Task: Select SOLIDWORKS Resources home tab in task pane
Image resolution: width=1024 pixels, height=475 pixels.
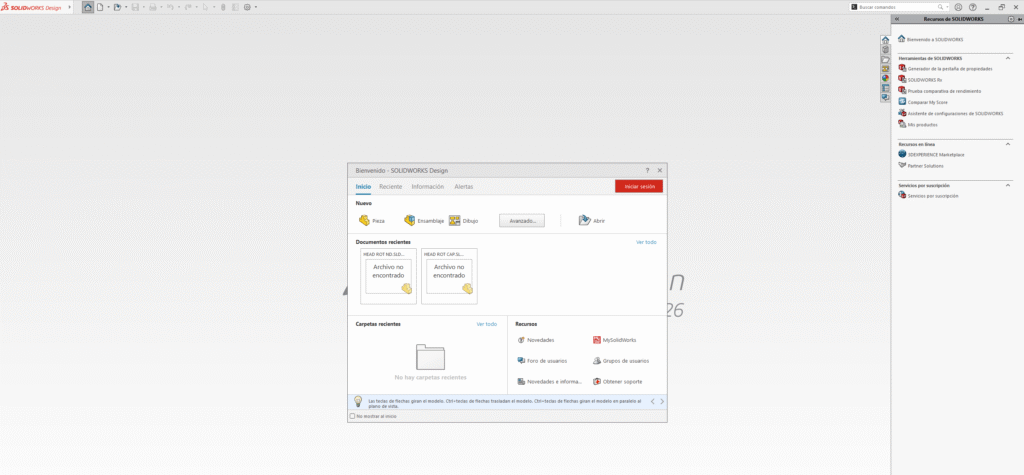Action: (886, 40)
